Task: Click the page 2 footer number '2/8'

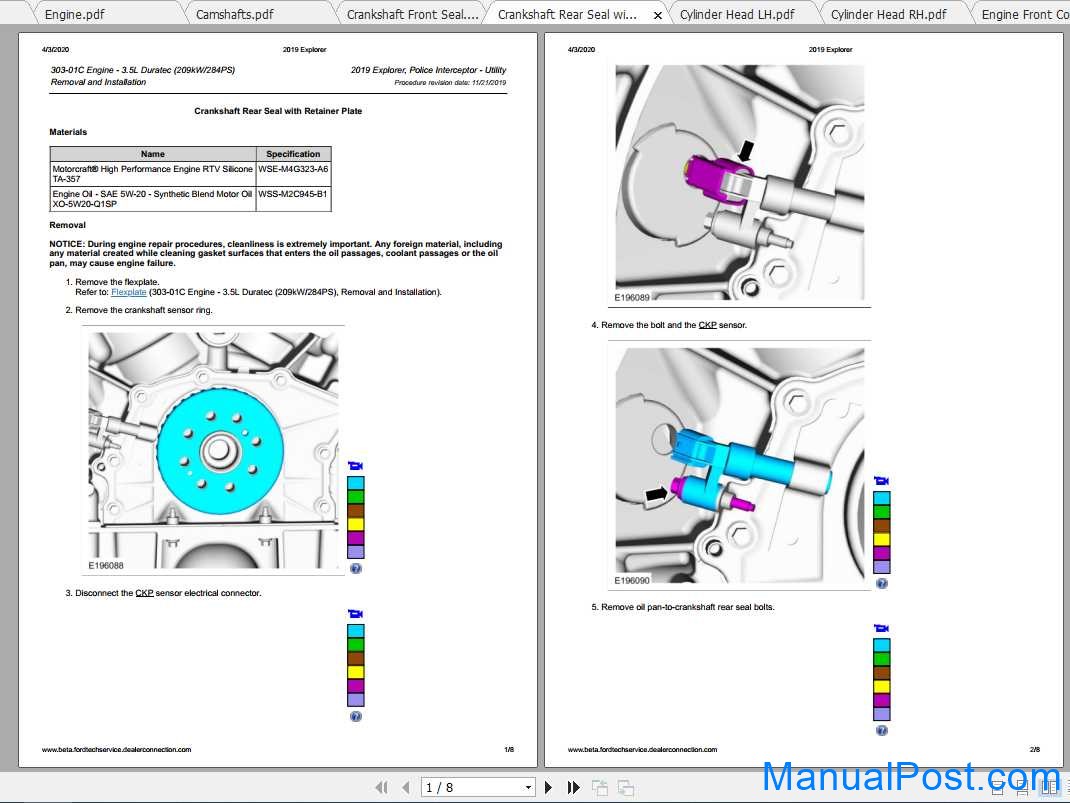Action: tap(1035, 749)
